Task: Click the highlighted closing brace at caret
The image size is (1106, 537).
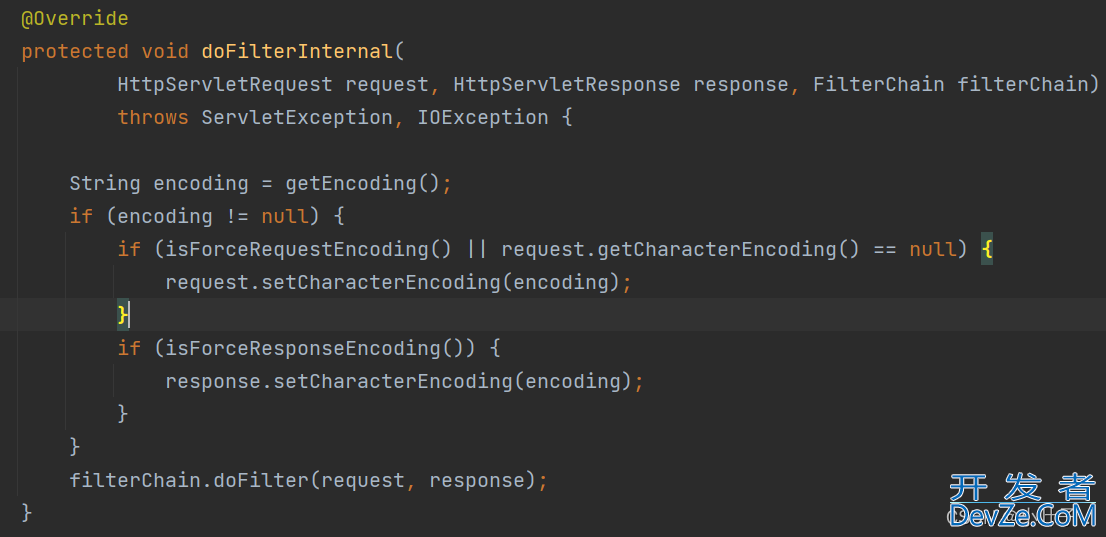Action: (x=123, y=315)
